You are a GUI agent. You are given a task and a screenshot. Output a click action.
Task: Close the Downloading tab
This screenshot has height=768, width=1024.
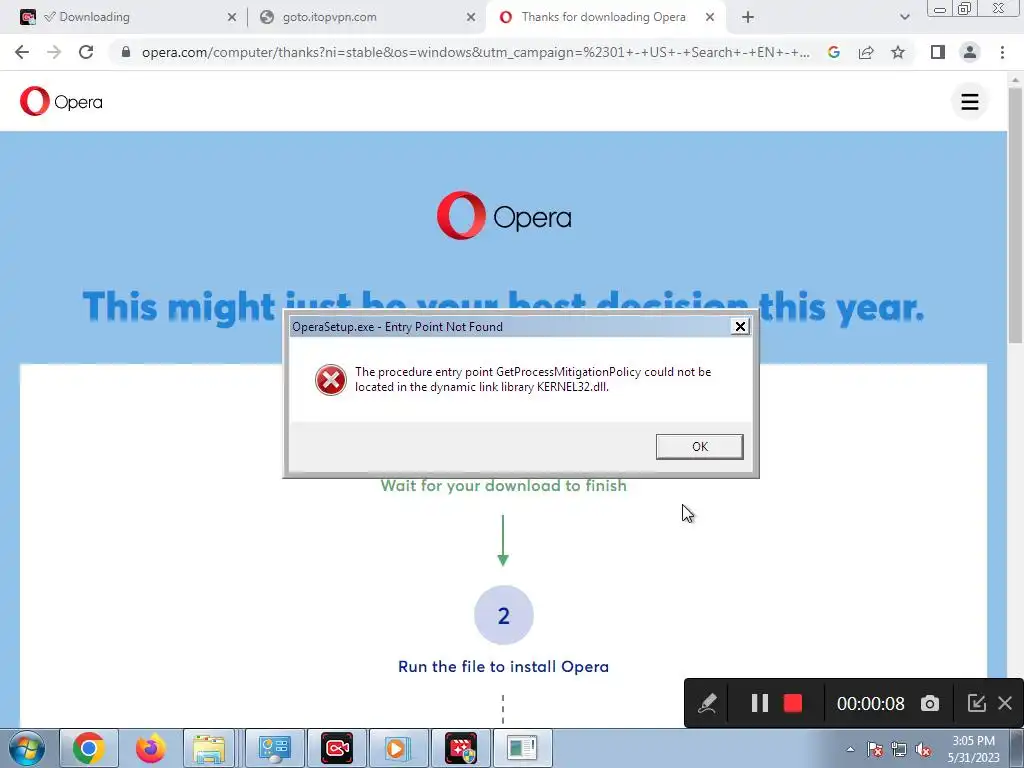[232, 18]
